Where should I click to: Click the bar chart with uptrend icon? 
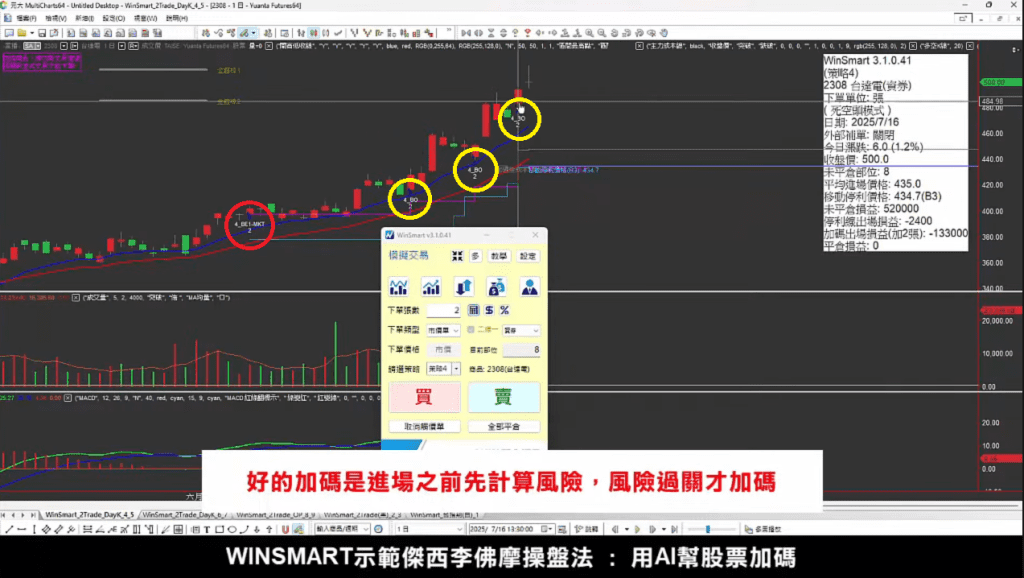[x=431, y=287]
